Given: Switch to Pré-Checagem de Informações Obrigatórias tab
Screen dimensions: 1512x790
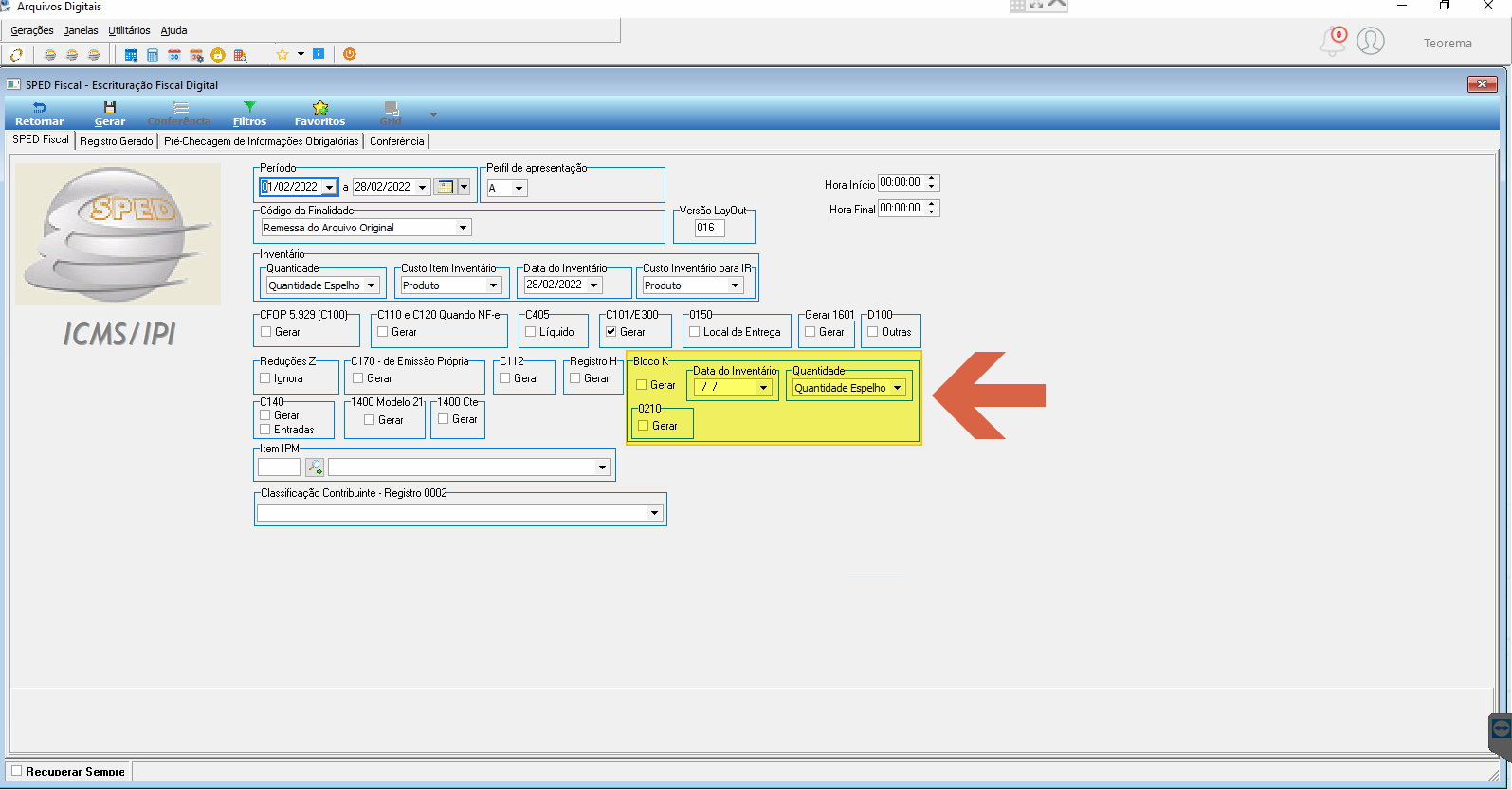Looking at the screenshot, I should click(262, 141).
